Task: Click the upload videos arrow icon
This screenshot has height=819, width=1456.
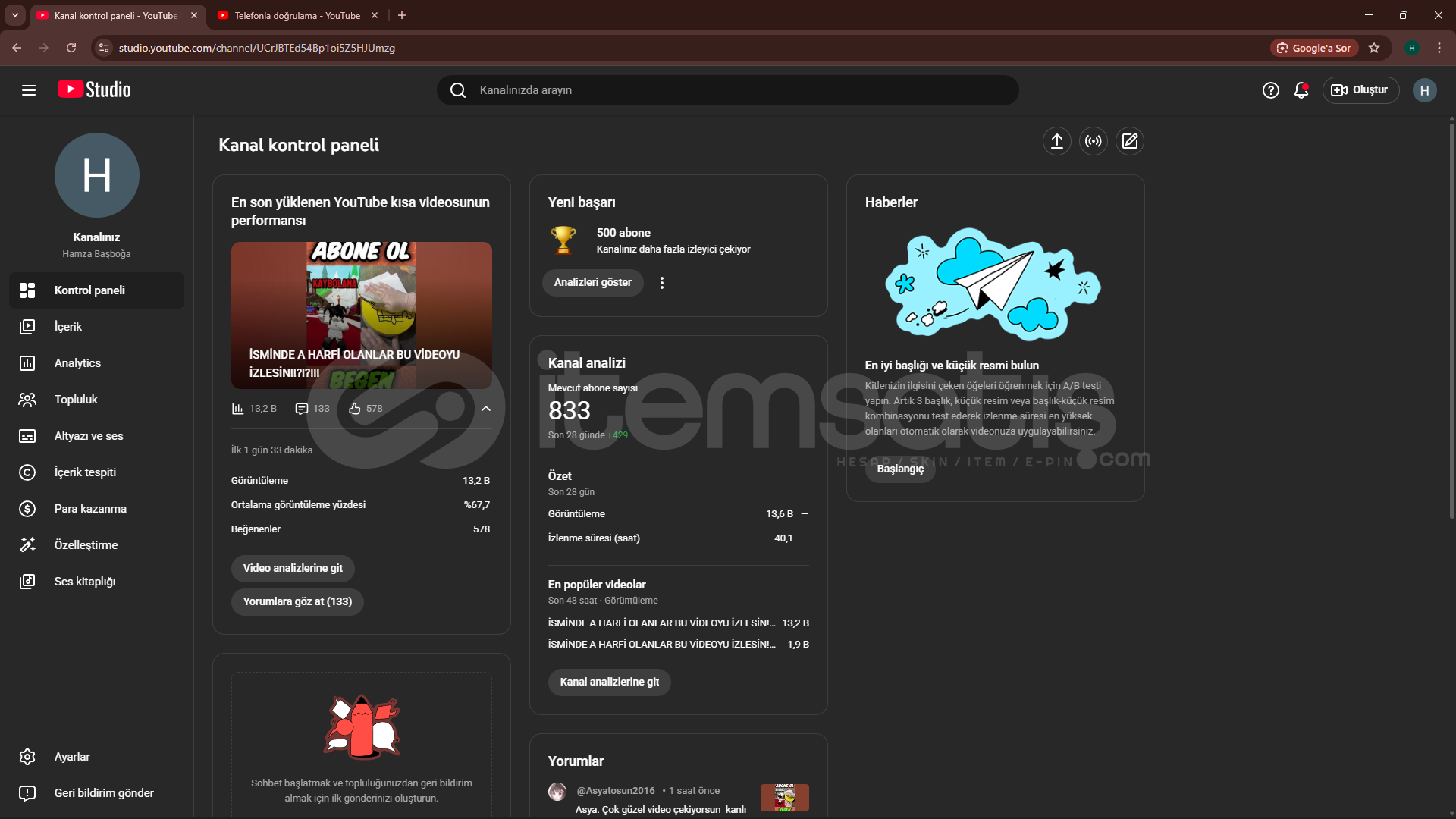Action: pyautogui.click(x=1056, y=141)
